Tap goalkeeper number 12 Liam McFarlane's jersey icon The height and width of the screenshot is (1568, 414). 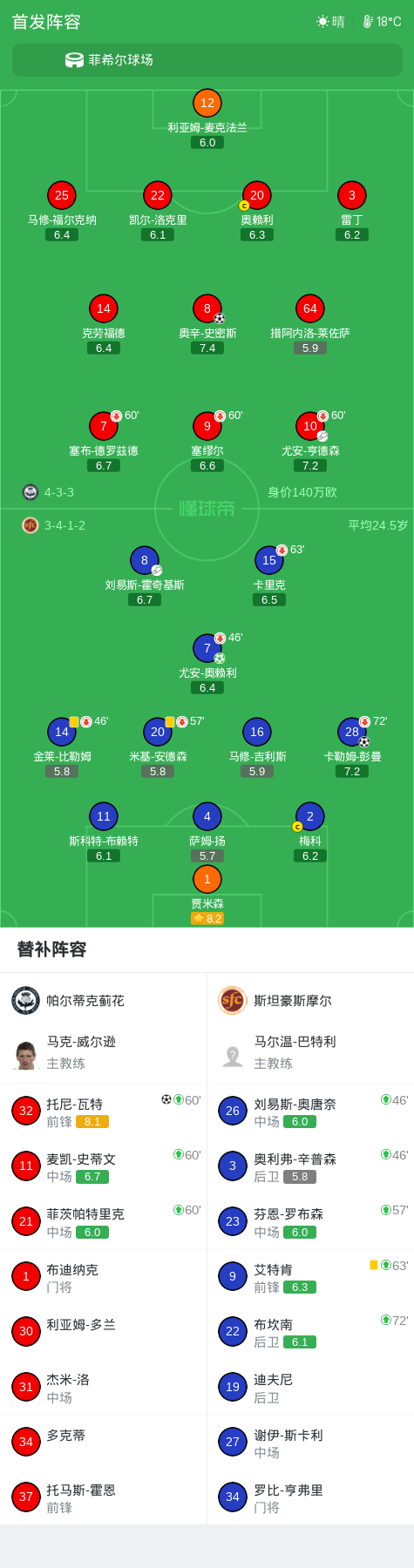(207, 103)
